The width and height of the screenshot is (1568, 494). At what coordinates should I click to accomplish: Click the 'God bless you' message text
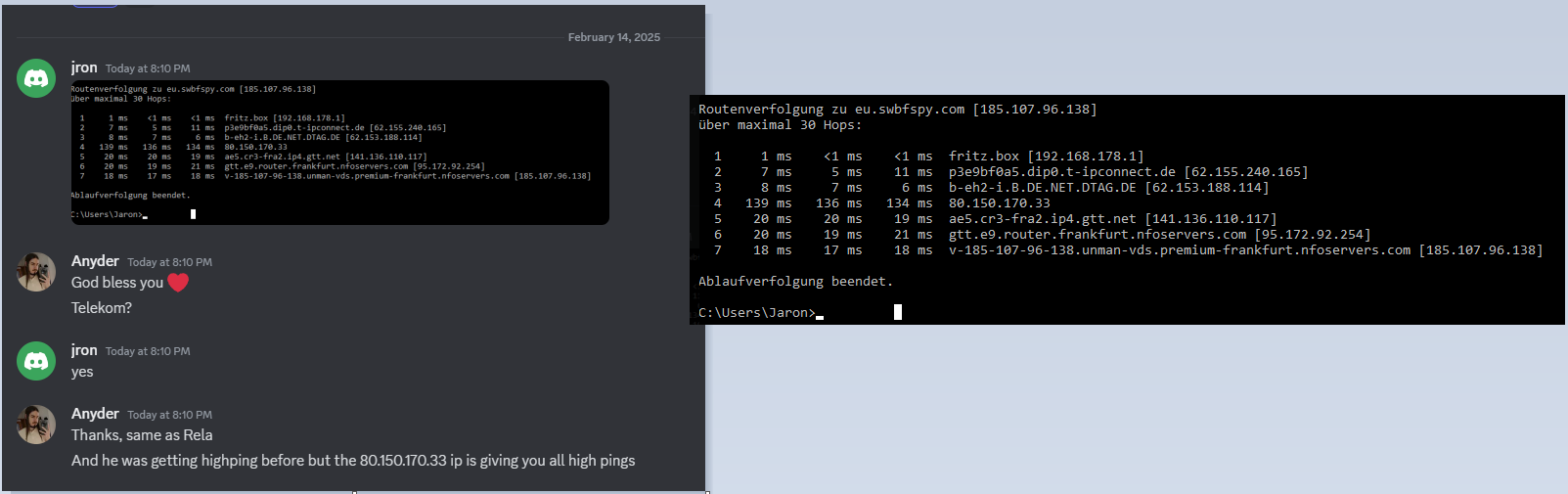point(117,283)
